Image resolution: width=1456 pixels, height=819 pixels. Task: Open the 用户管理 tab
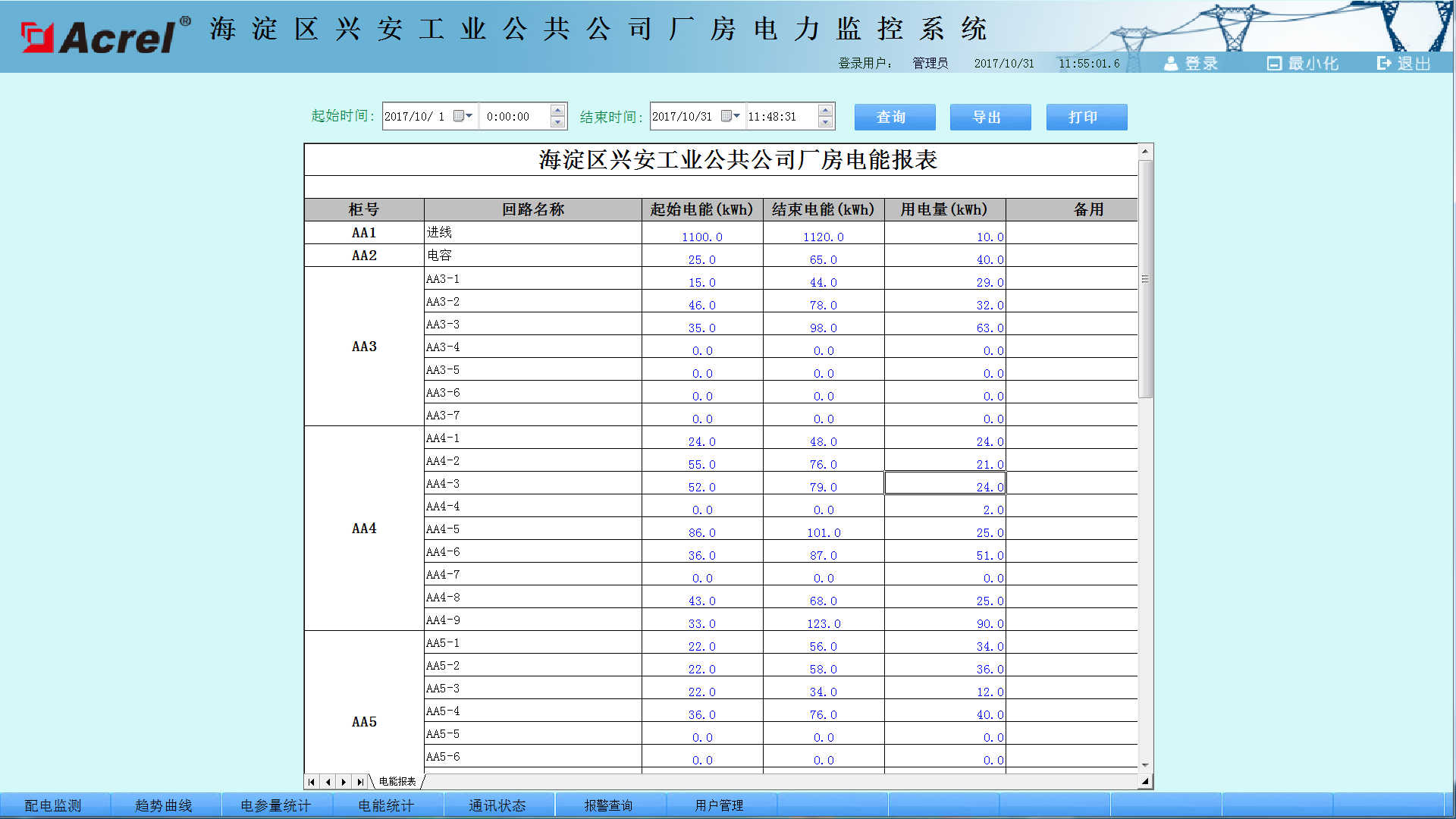(x=721, y=805)
